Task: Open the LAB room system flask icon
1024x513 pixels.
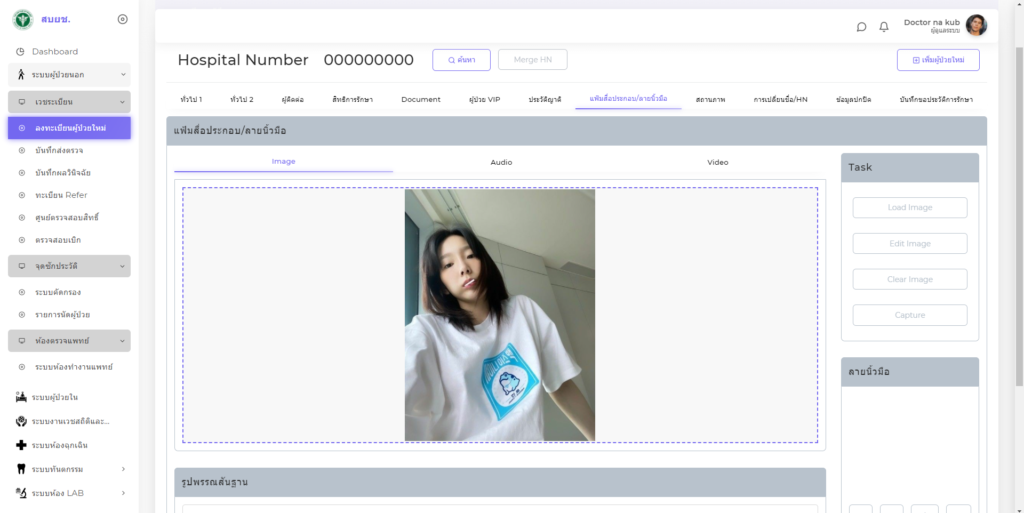Action: (x=21, y=493)
